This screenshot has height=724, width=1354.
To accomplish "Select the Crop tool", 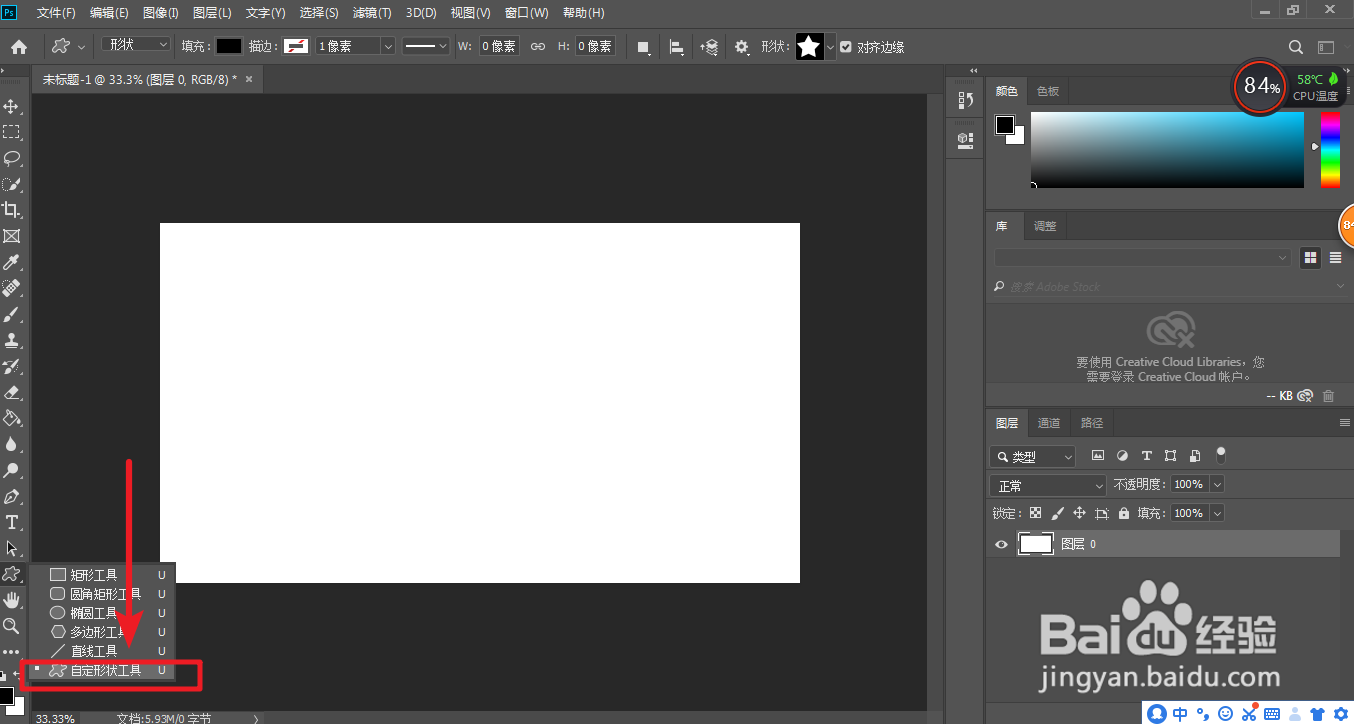I will pos(12,210).
